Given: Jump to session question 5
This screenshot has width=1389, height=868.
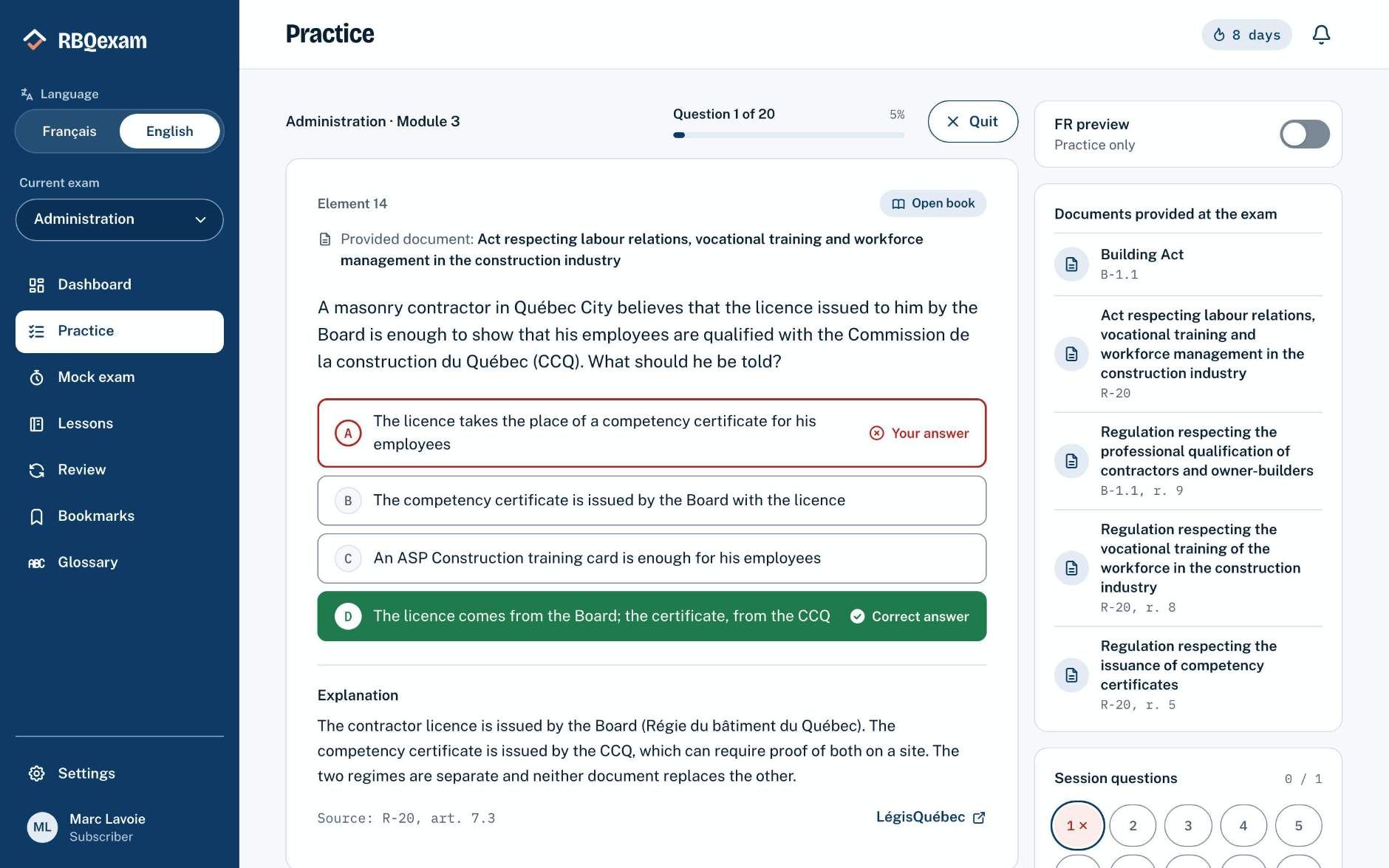Looking at the screenshot, I should point(1298,826).
